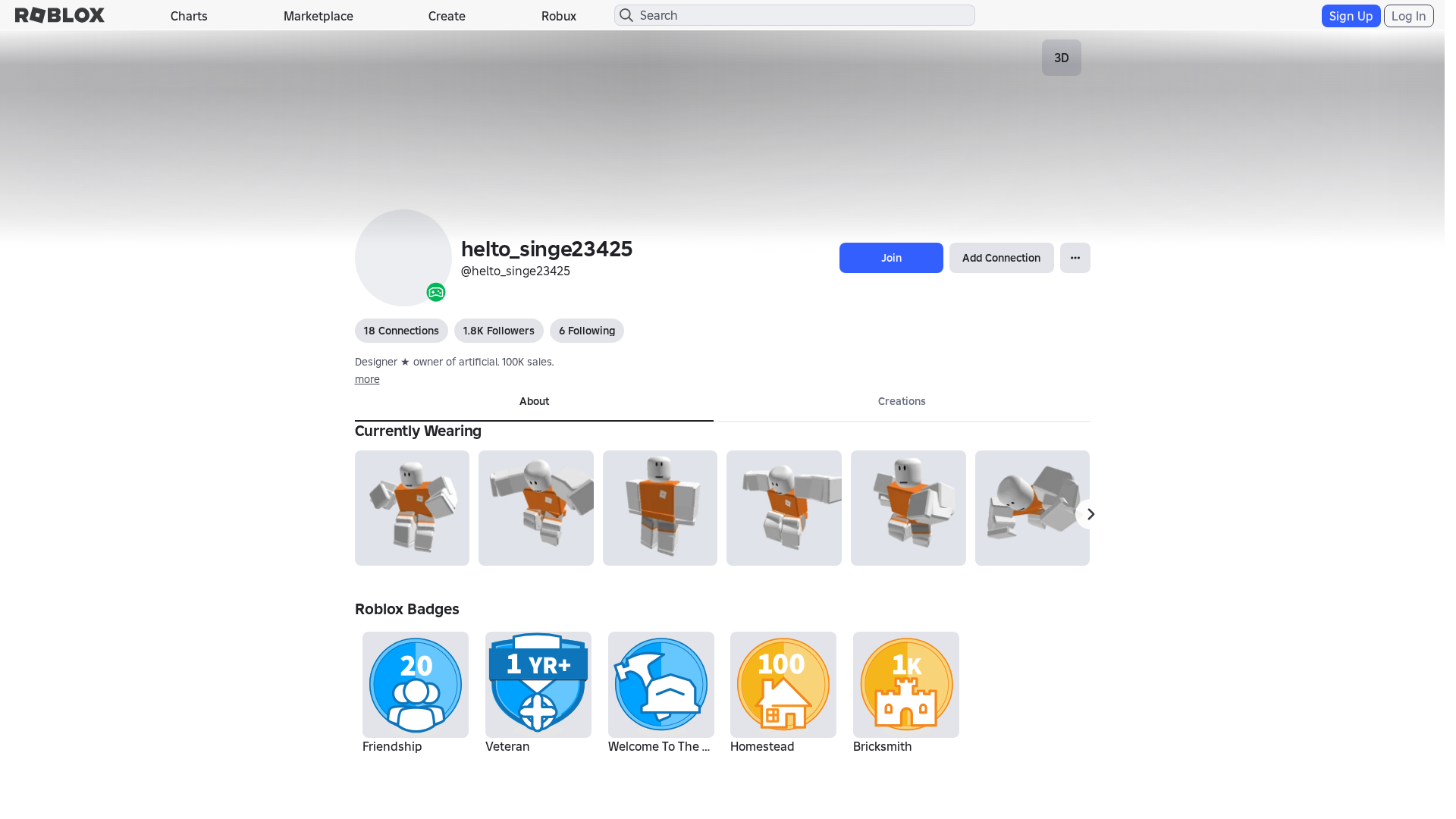The image size is (1456, 819).
Task: Click the Homestead badge icon
Action: point(783,685)
